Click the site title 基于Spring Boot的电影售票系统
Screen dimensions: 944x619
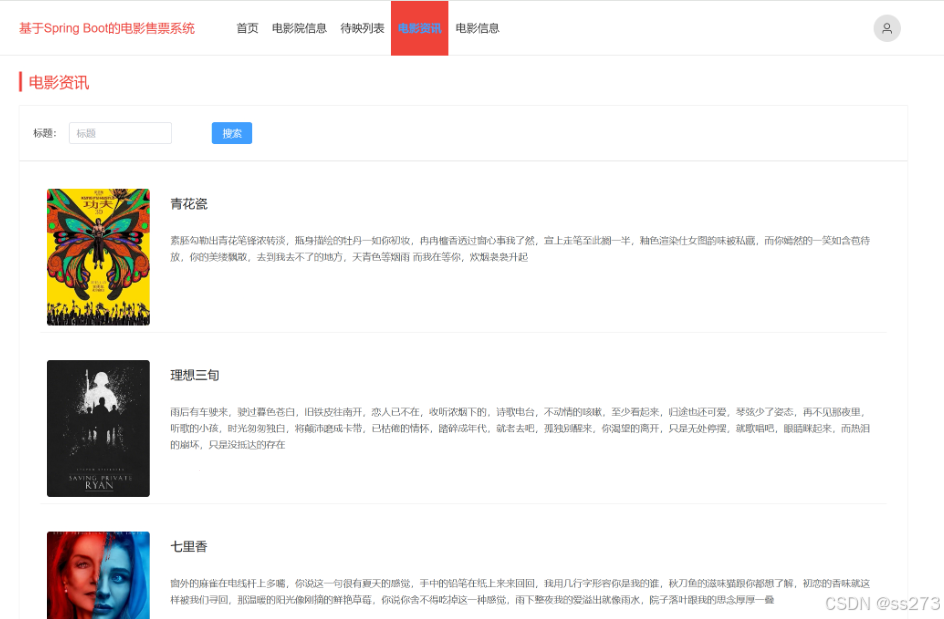107,28
